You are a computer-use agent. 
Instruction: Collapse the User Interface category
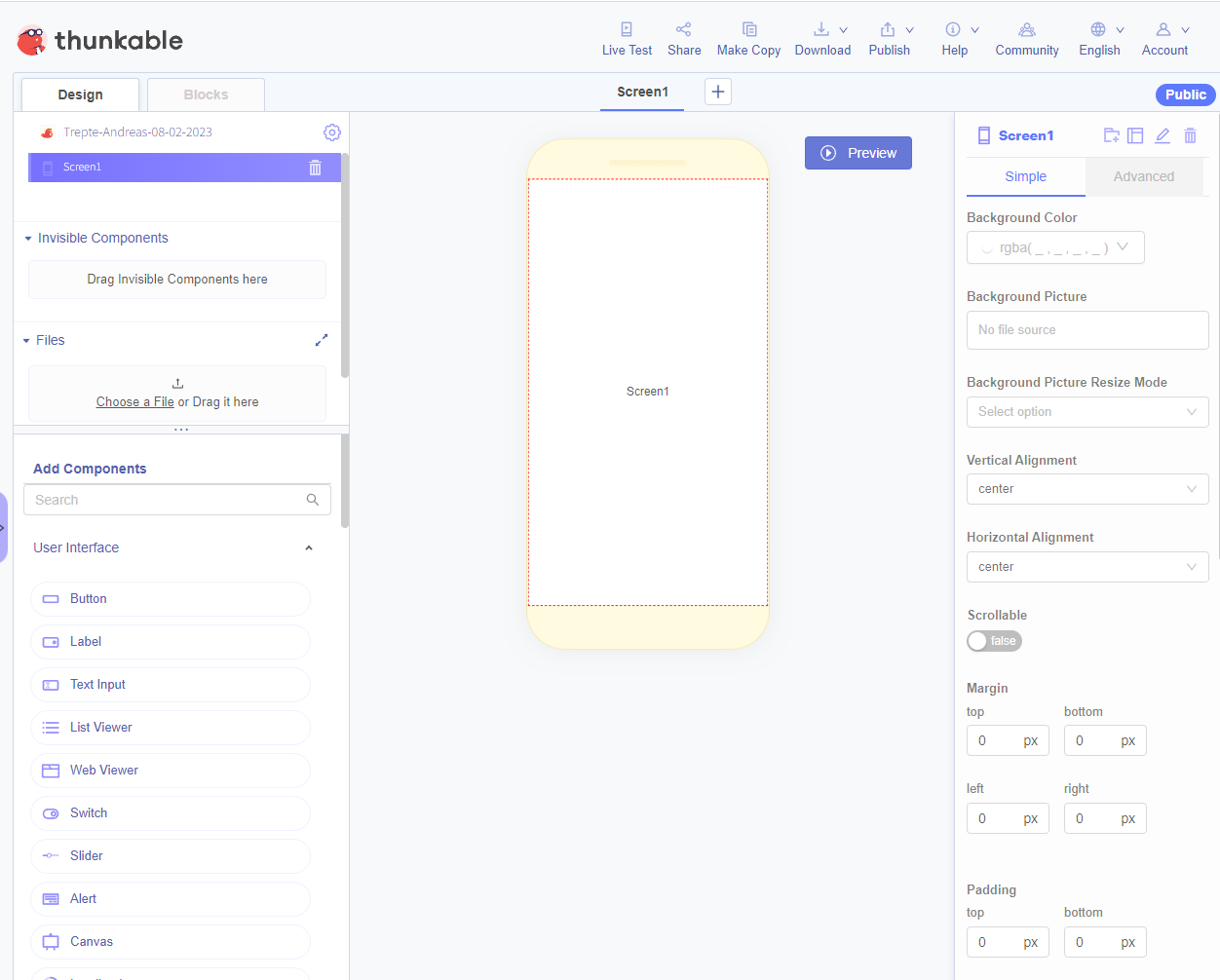pyautogui.click(x=309, y=548)
